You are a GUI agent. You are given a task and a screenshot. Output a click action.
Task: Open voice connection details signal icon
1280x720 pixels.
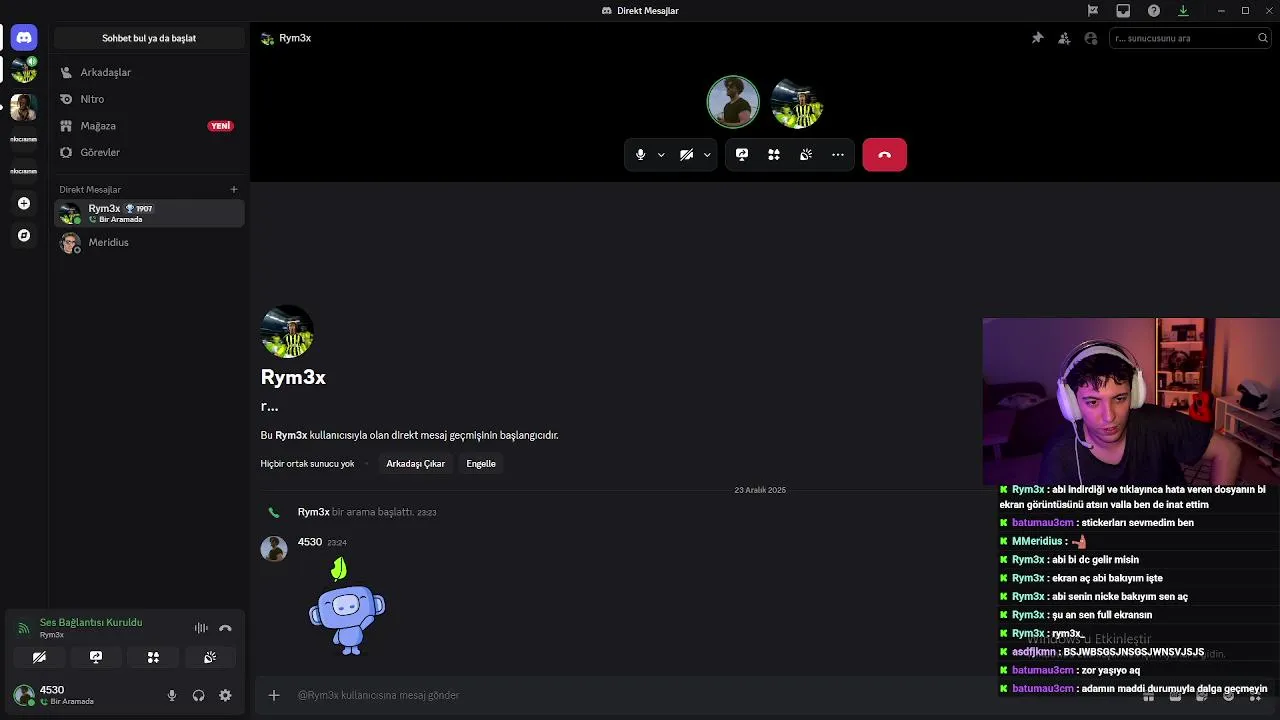click(24, 628)
